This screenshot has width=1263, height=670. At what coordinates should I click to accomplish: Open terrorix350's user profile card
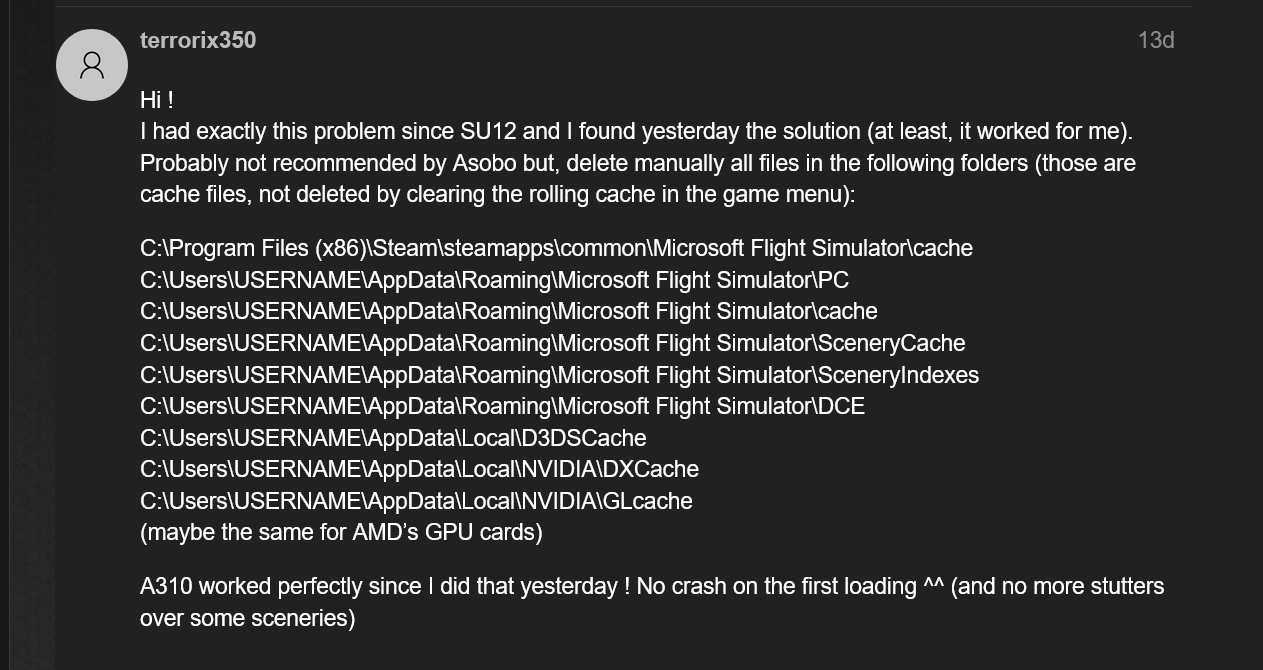tap(197, 40)
